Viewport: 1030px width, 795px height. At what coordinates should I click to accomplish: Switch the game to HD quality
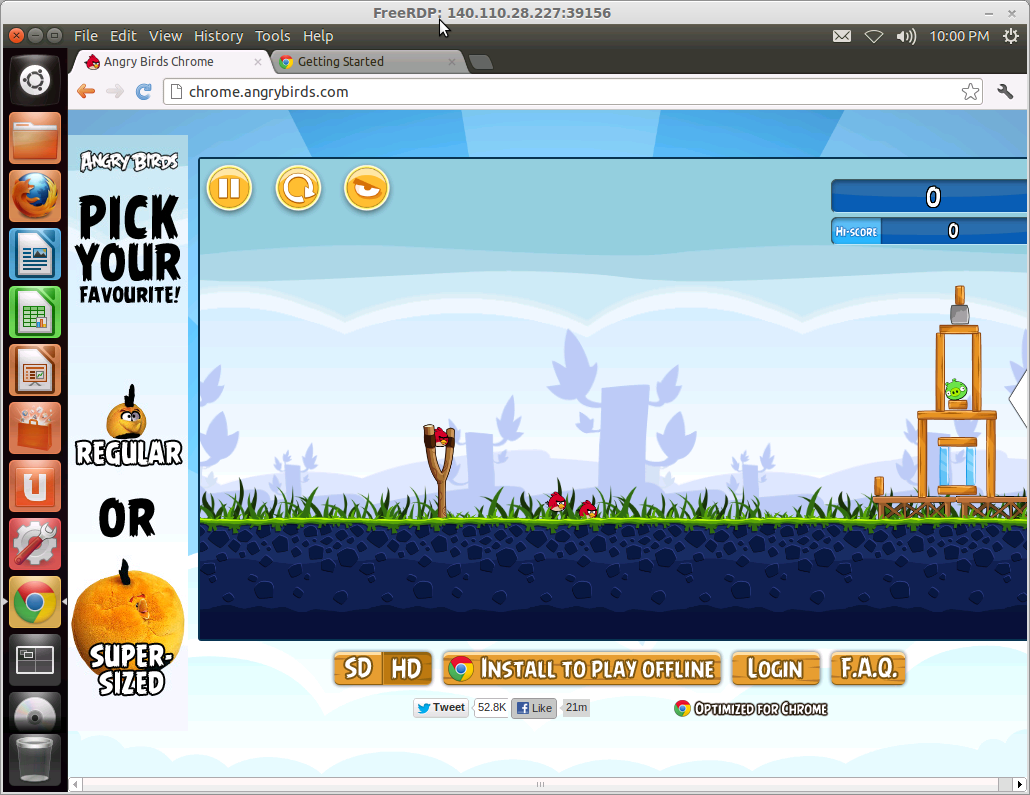[407, 669]
